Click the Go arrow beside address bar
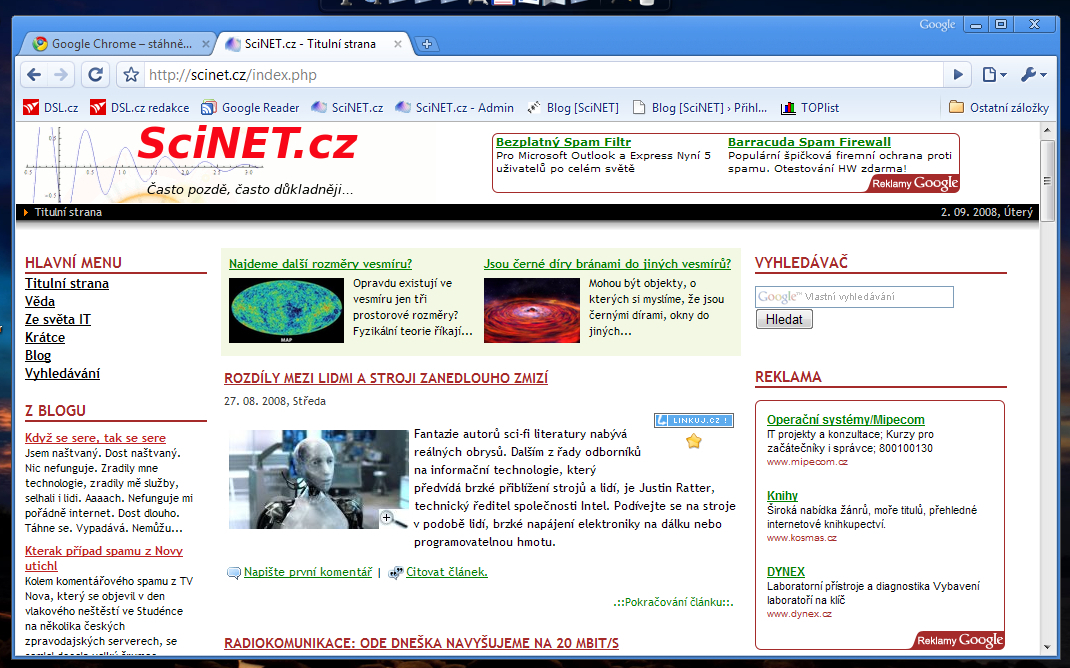1070x668 pixels. (x=958, y=74)
